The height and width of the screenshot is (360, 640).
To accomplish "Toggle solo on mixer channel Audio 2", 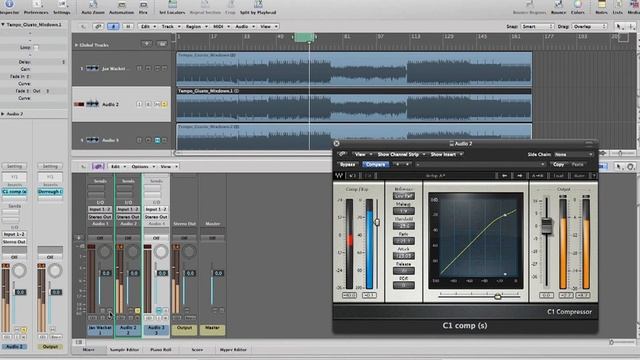I will point(138,311).
